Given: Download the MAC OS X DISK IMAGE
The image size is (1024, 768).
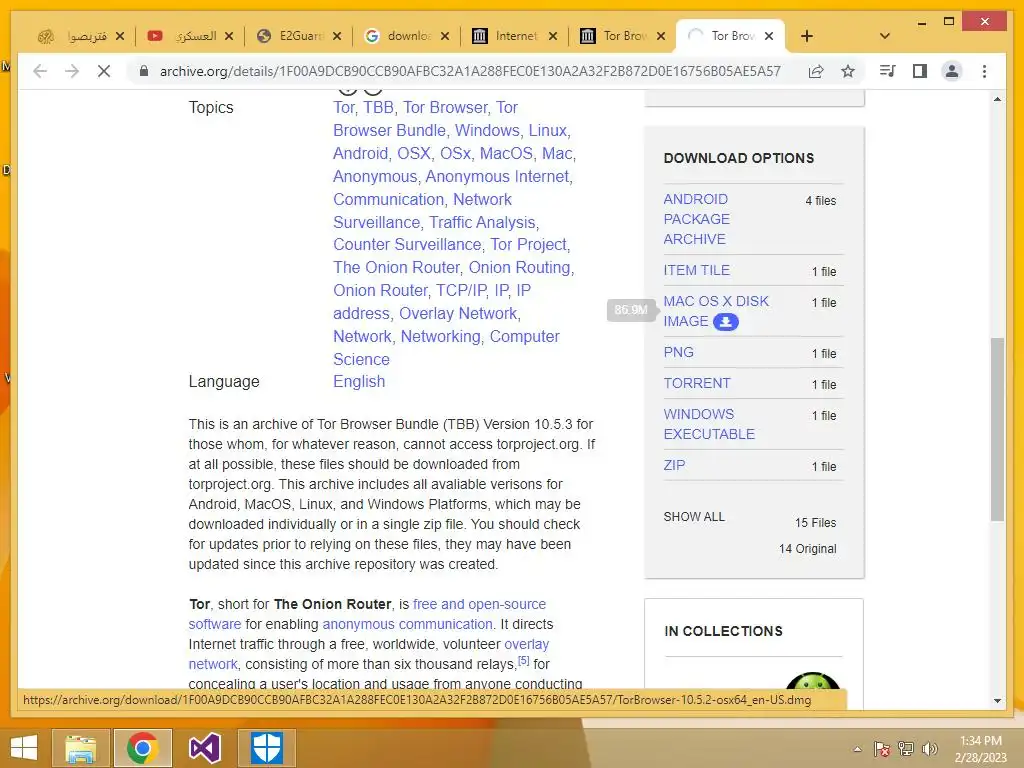Looking at the screenshot, I should pos(716,311).
